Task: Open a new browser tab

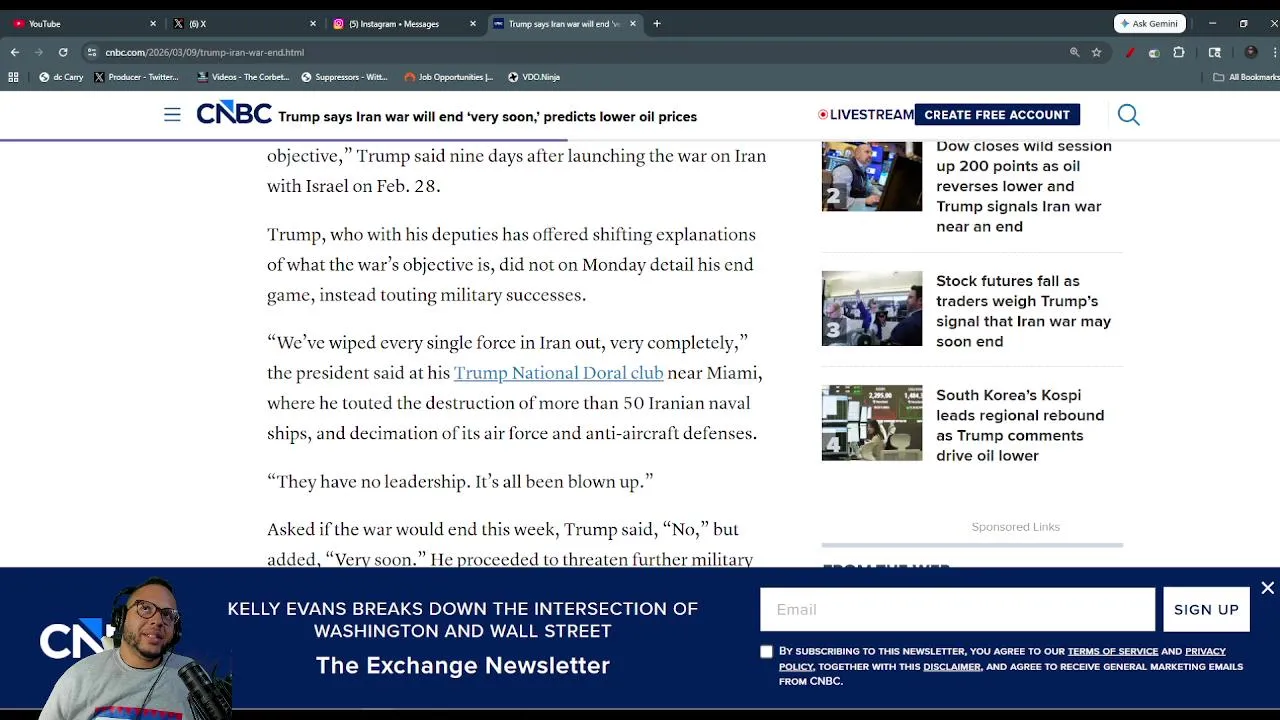Action: [x=657, y=23]
